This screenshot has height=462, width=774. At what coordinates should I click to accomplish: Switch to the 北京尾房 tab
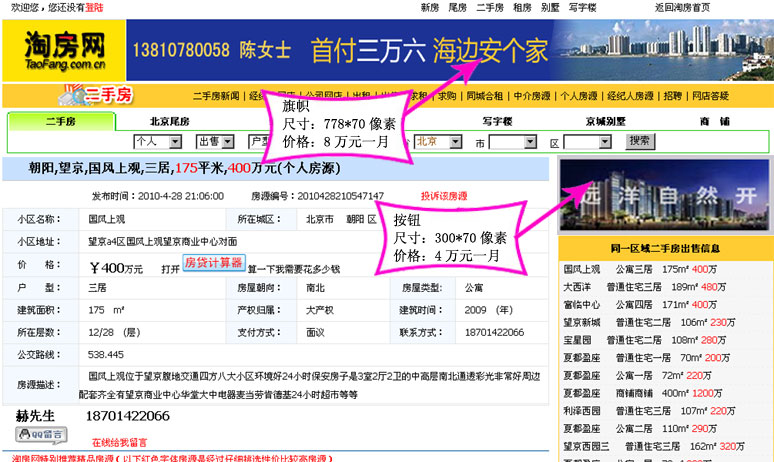point(170,121)
